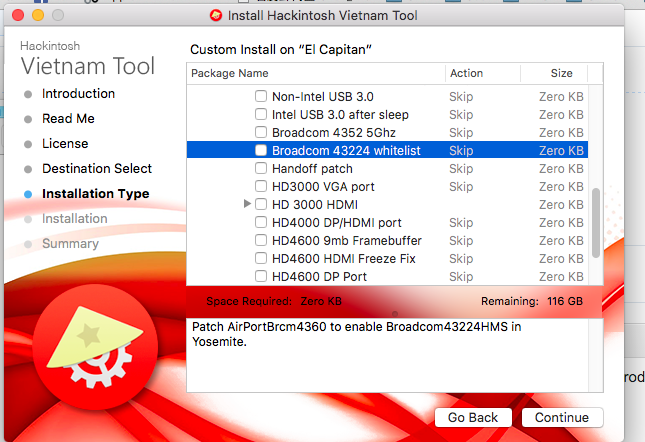Select the Introduction step in sidebar
645x442 pixels.
[78, 94]
